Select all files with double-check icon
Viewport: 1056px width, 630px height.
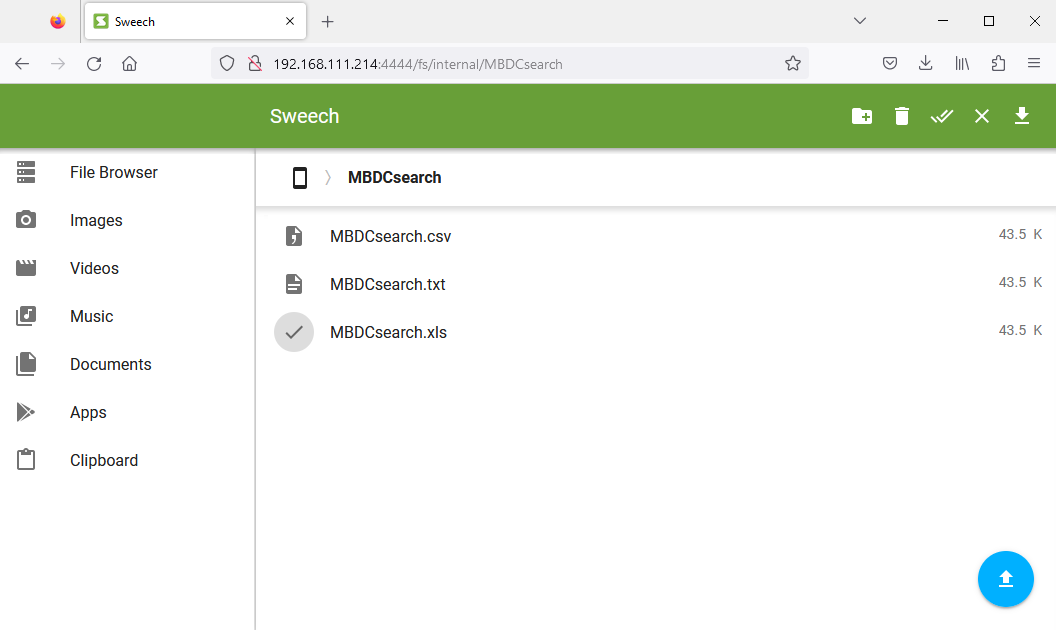tap(942, 117)
